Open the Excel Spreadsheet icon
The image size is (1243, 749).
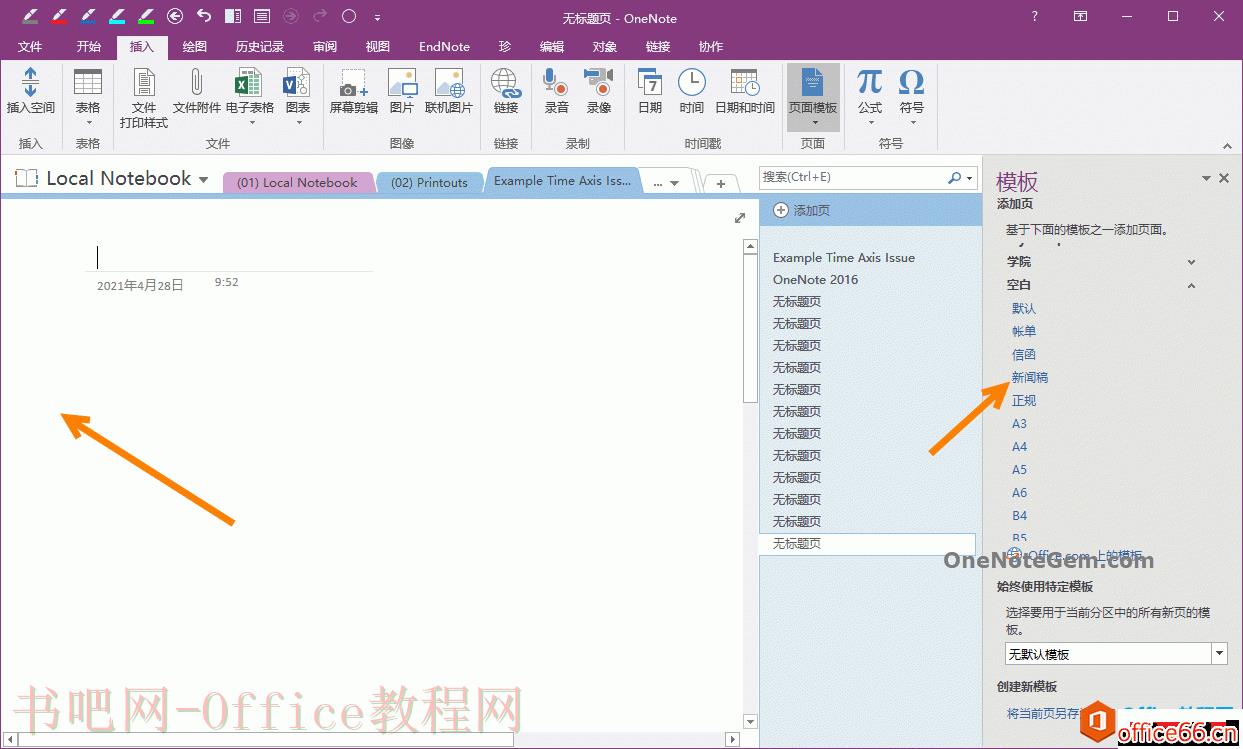(249, 97)
